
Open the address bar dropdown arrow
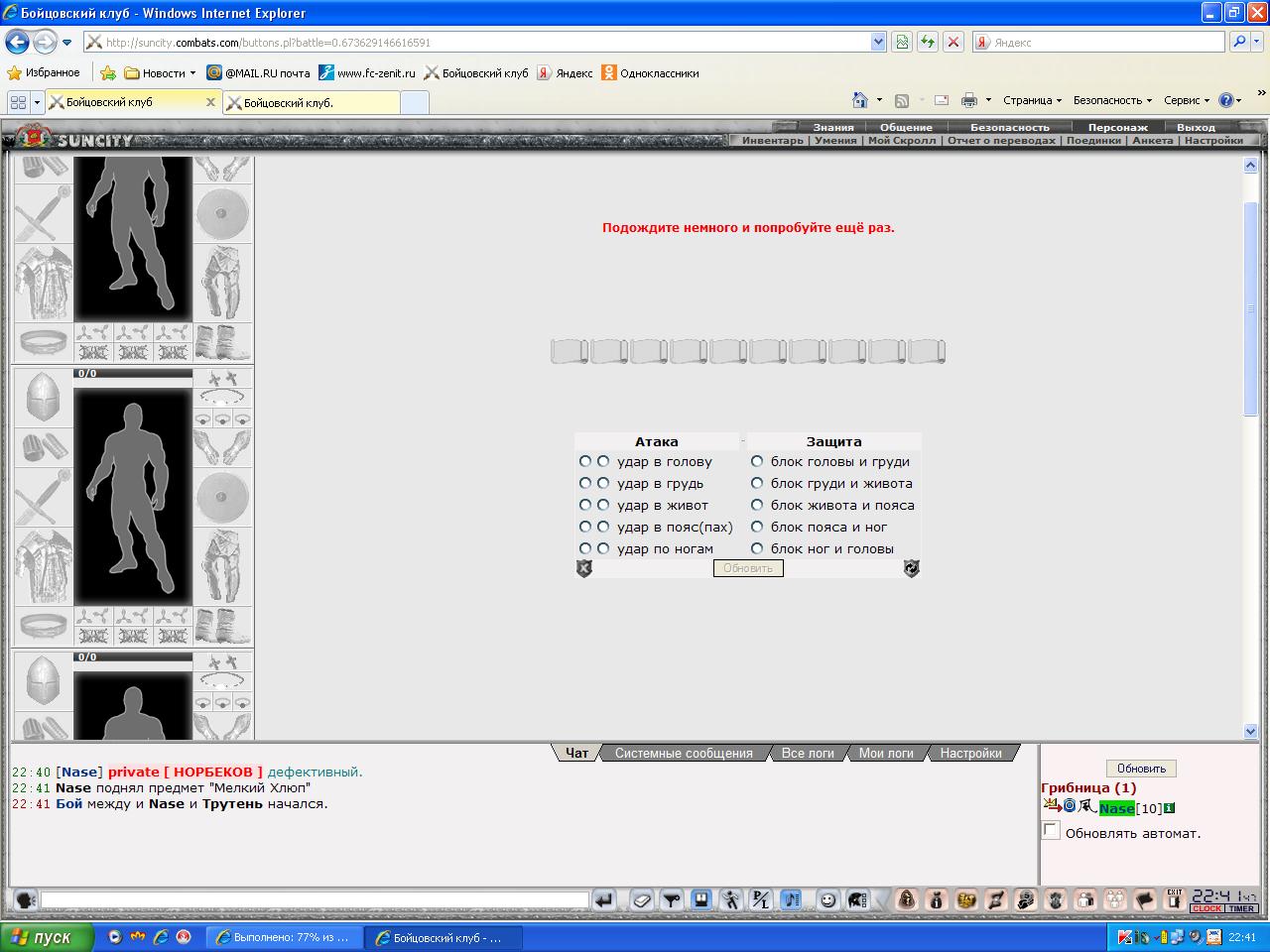pyautogui.click(x=878, y=42)
